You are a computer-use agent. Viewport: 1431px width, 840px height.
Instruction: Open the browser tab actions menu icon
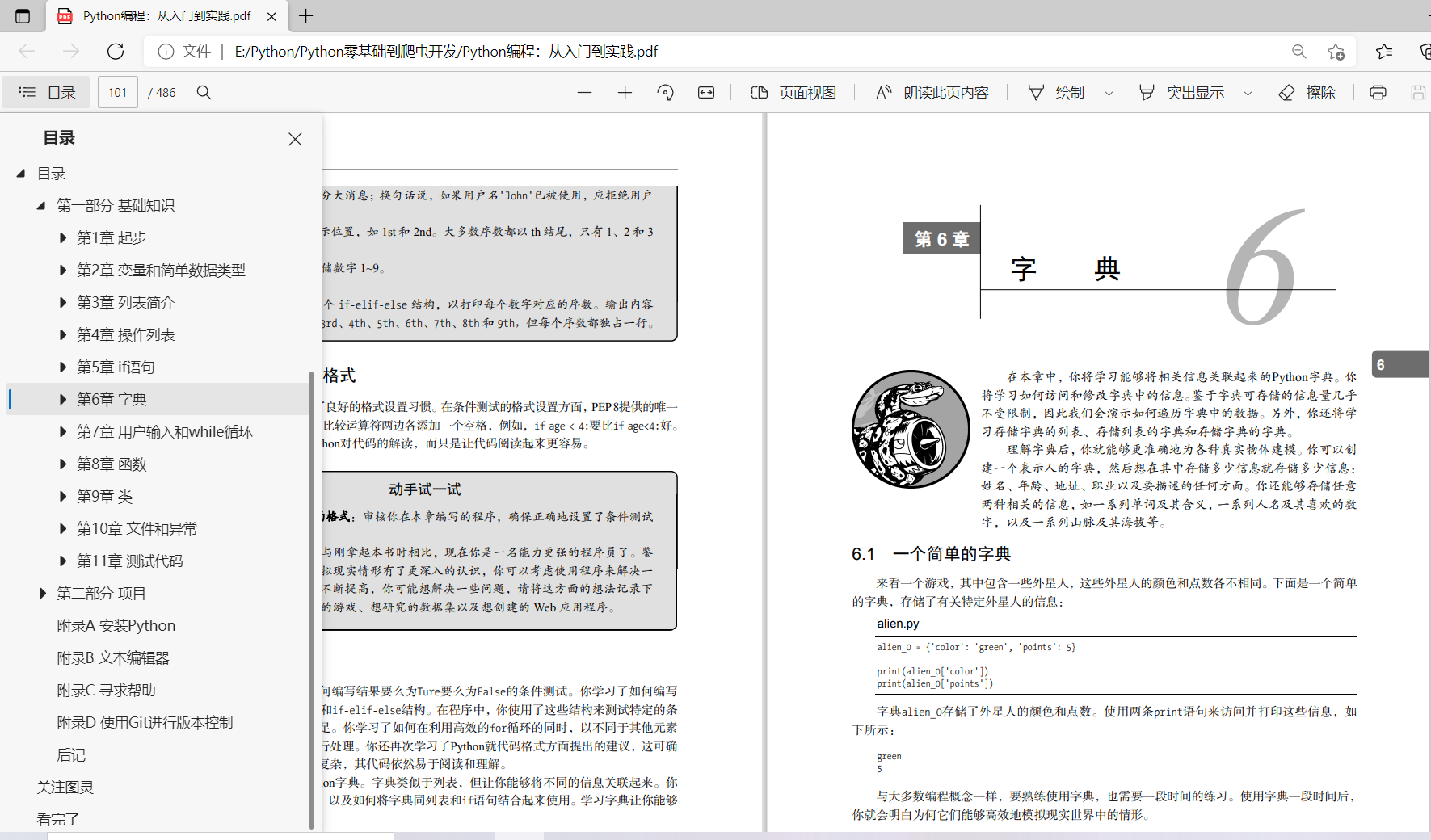(23, 16)
